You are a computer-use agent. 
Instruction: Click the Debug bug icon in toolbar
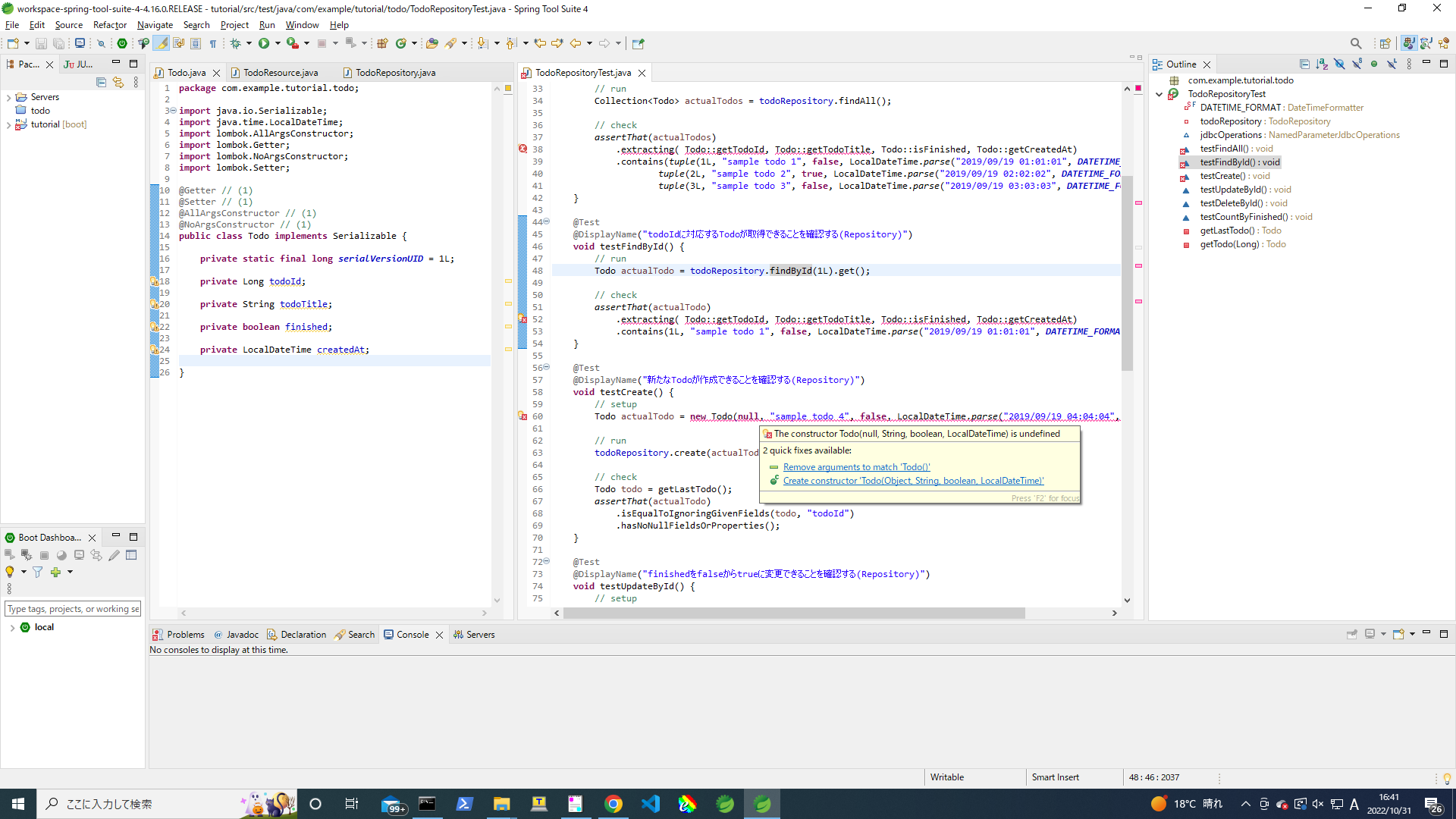point(236,43)
